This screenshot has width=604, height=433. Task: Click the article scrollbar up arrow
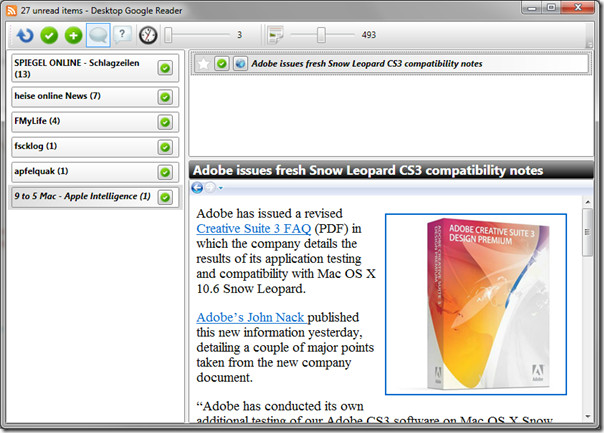click(587, 202)
